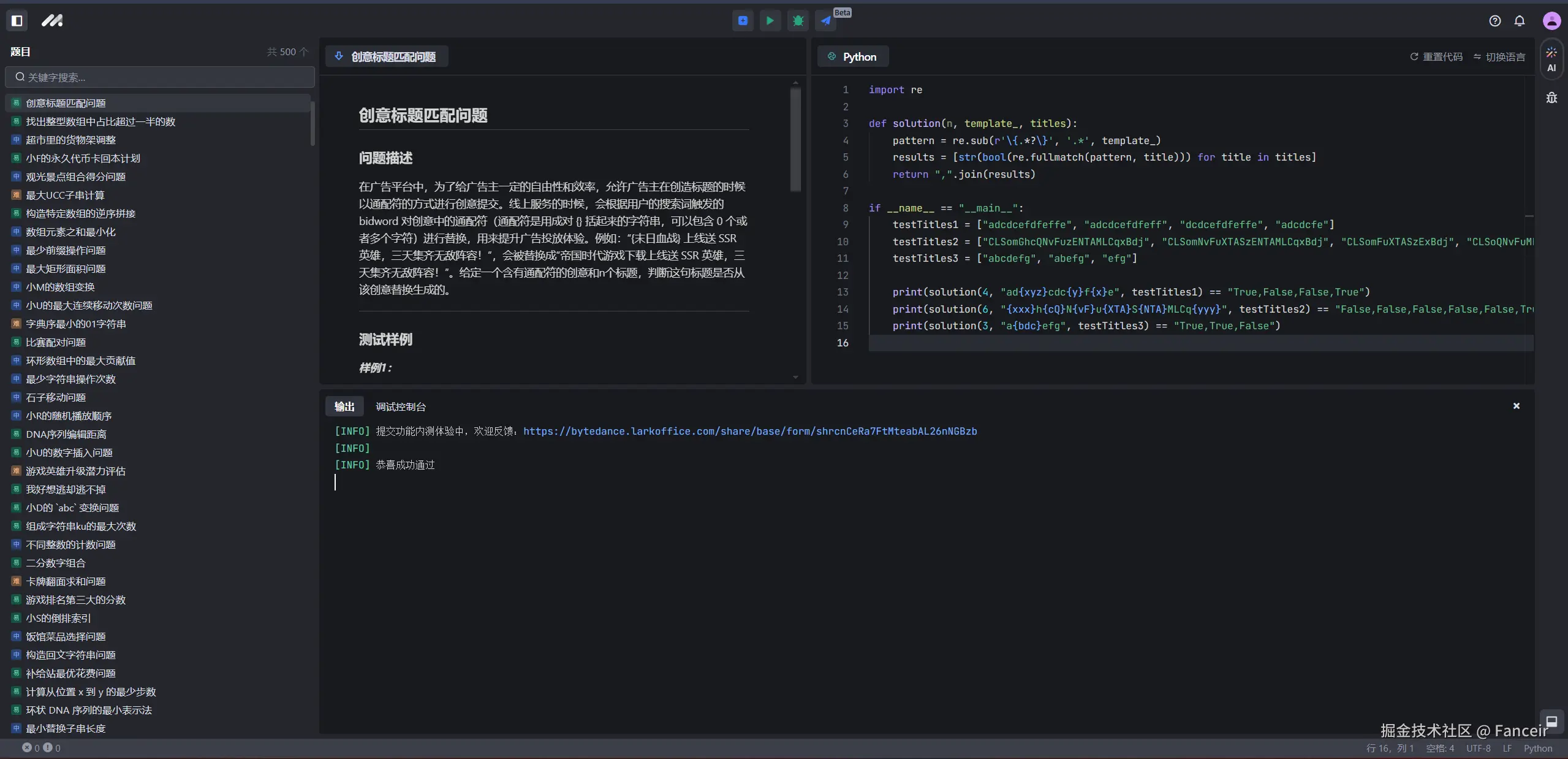Open the AI assistant panel
The image size is (1568, 759).
click(x=1551, y=59)
